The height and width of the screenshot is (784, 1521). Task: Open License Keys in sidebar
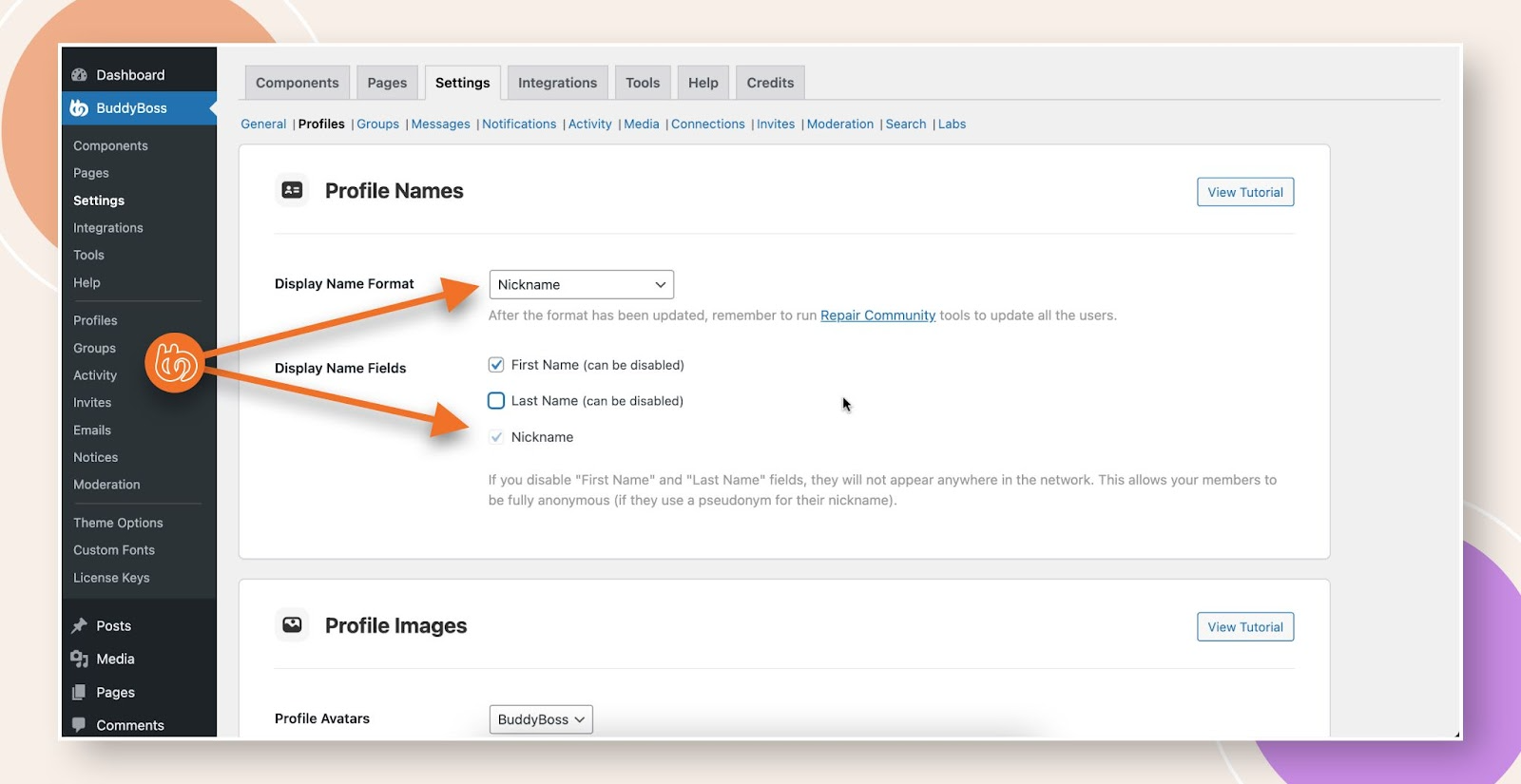click(111, 578)
